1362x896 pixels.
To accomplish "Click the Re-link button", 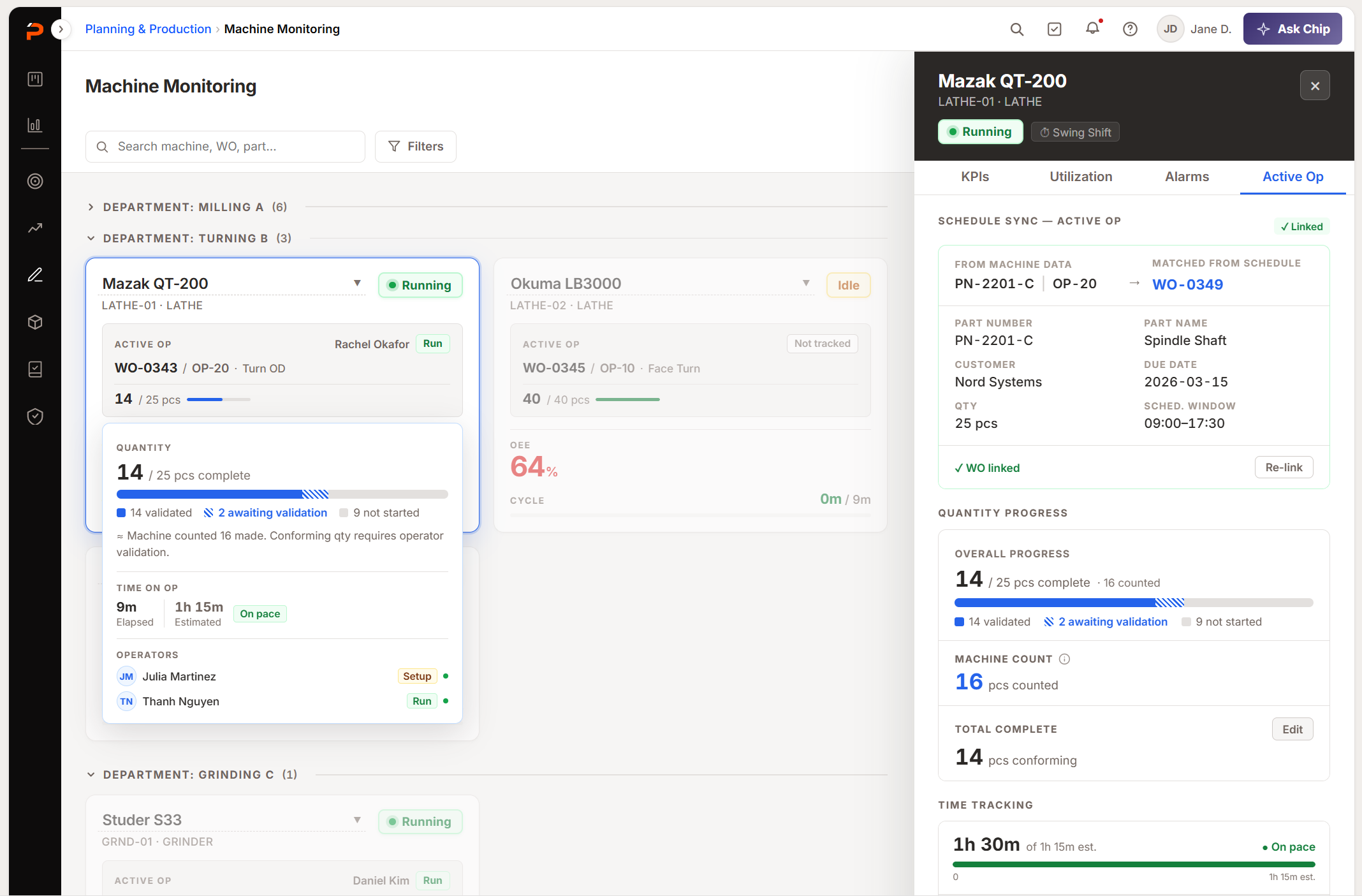I will point(1284,467).
